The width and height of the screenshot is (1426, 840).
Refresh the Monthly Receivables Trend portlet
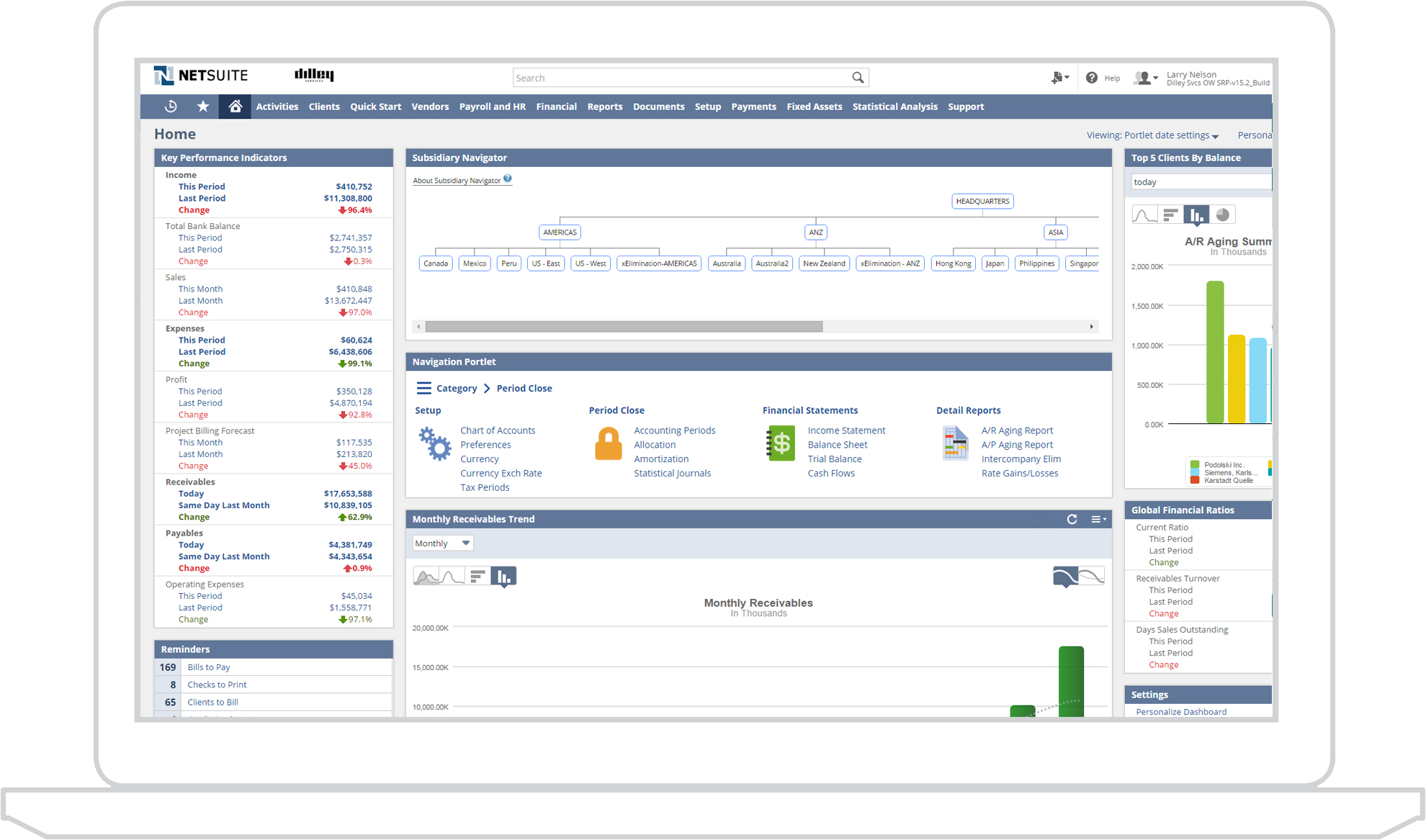click(1071, 519)
